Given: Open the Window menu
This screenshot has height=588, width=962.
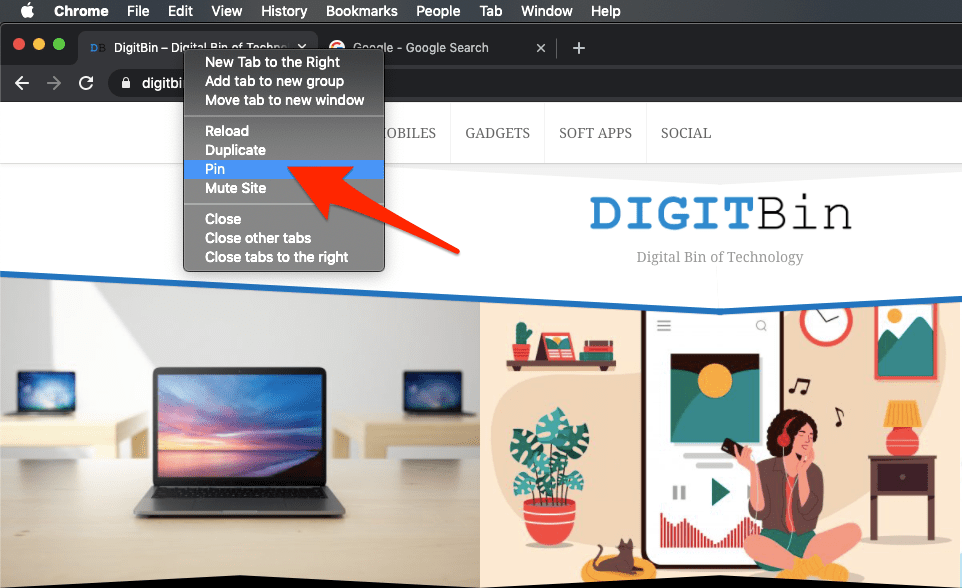Looking at the screenshot, I should [547, 11].
